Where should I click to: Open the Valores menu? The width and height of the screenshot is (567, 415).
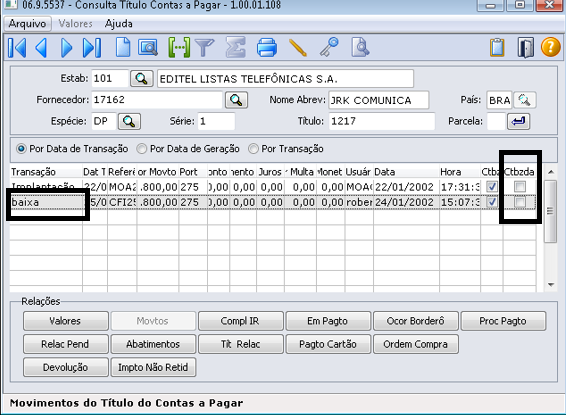[x=75, y=24]
